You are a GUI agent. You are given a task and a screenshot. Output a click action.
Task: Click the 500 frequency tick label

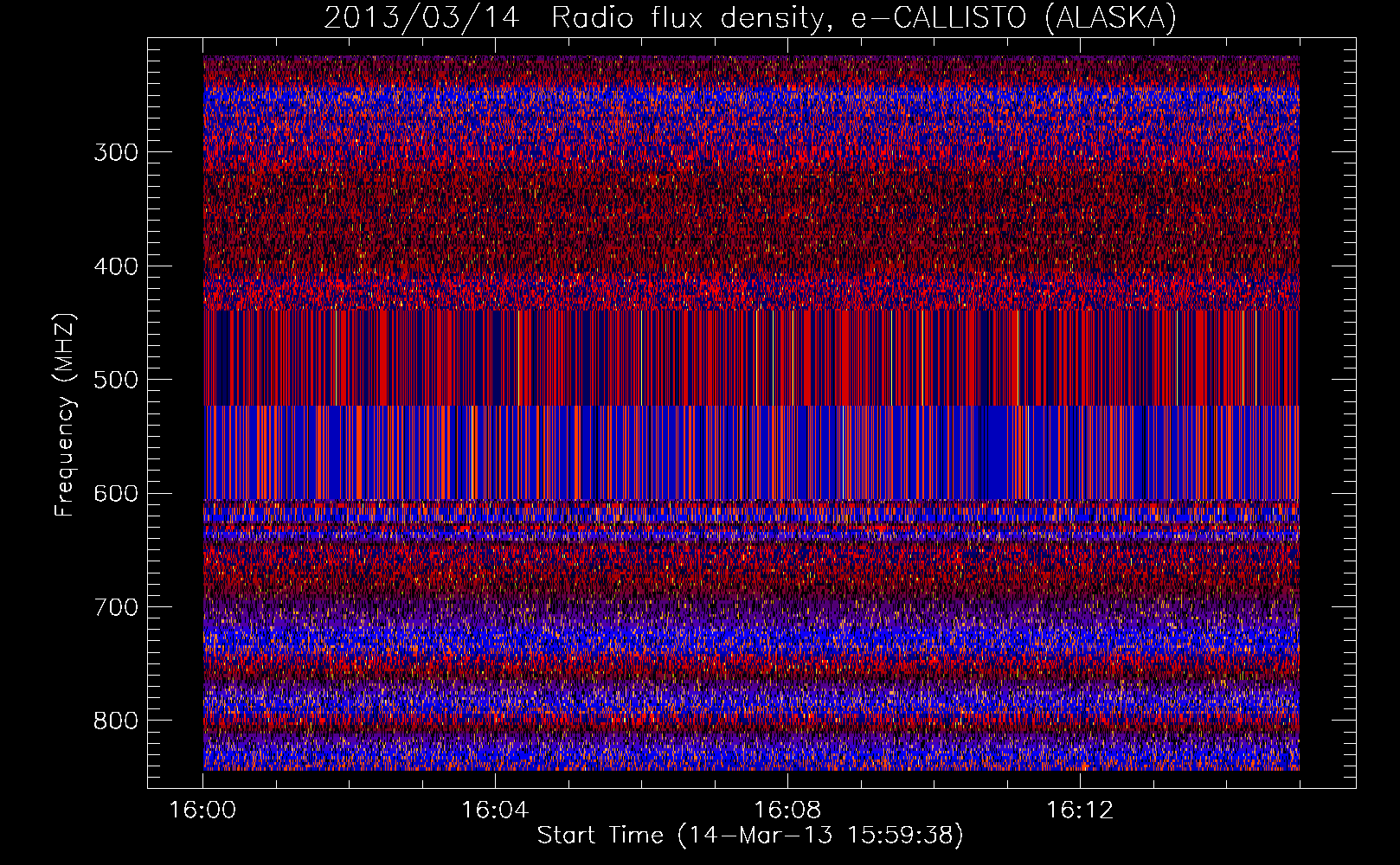[116, 381]
